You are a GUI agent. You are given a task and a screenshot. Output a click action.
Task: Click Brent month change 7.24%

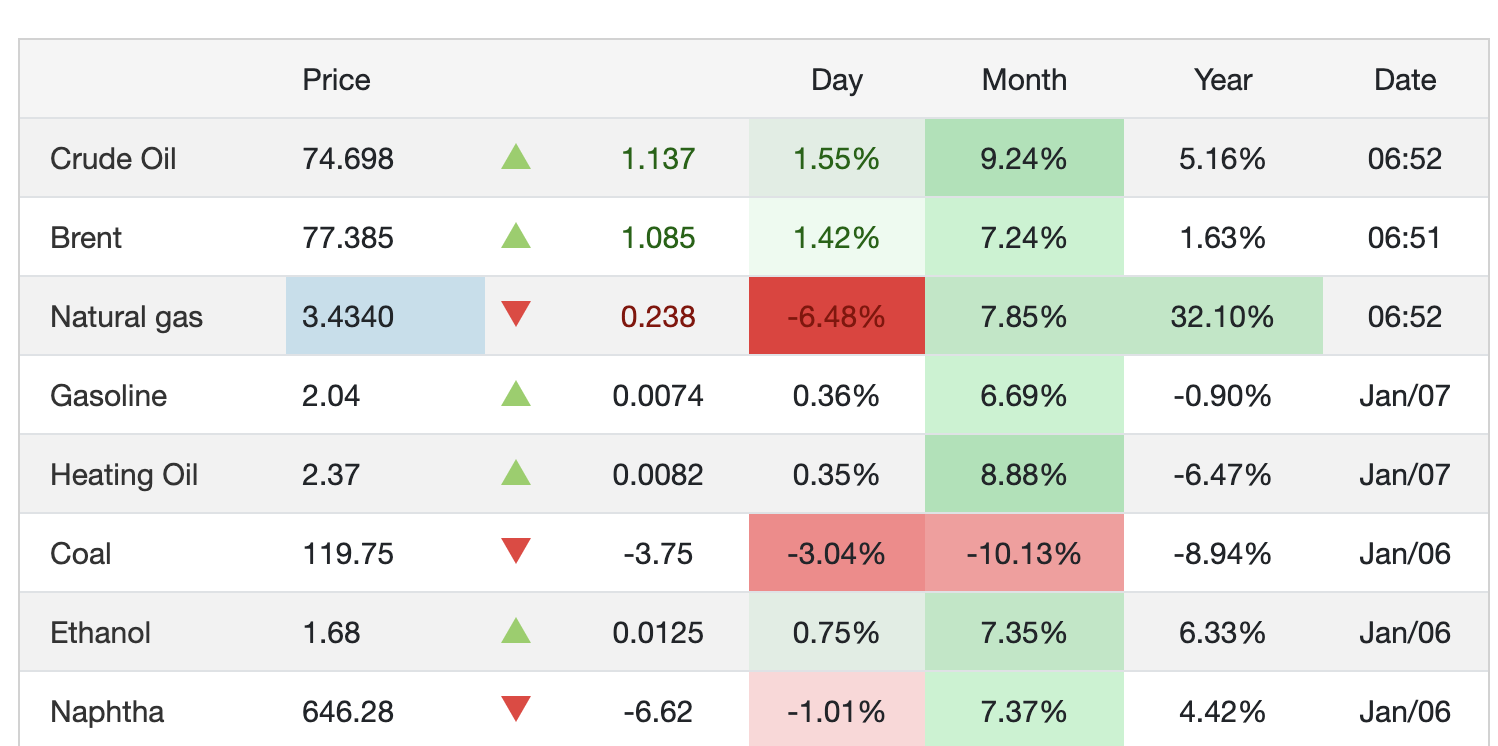tap(1024, 238)
